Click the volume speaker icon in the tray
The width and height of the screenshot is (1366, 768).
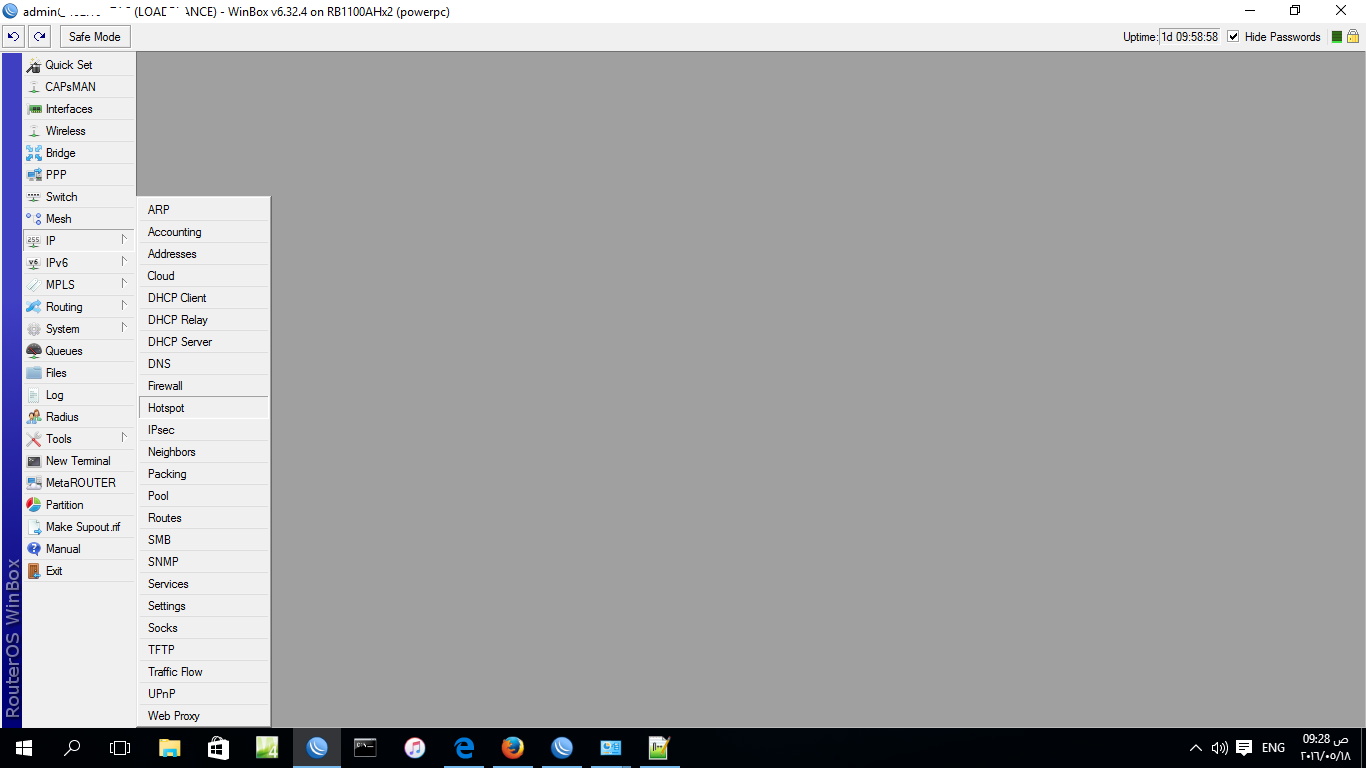[x=1219, y=748]
